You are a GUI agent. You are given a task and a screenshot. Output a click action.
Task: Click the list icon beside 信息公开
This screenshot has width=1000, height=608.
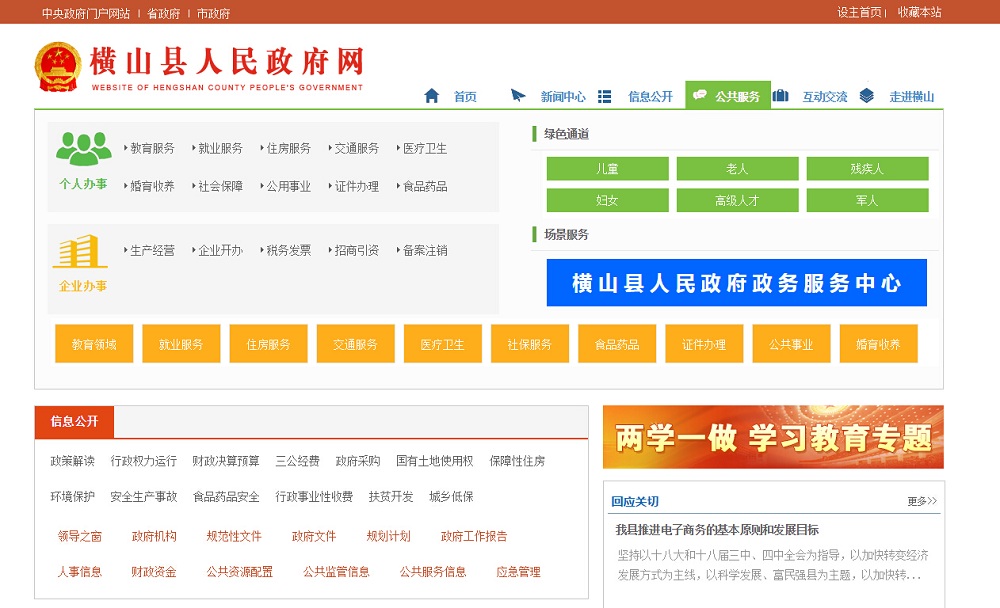(x=605, y=96)
